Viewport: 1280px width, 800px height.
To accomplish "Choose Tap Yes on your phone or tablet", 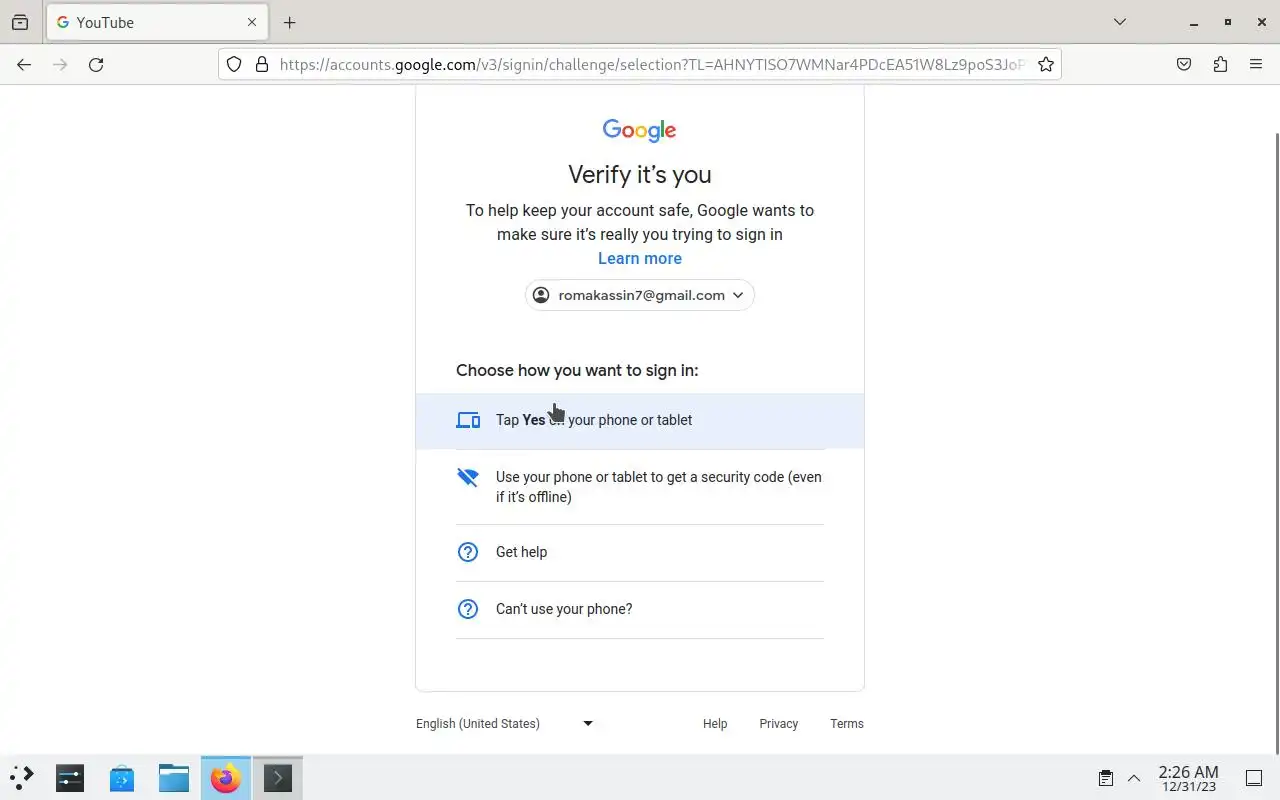I will click(640, 420).
